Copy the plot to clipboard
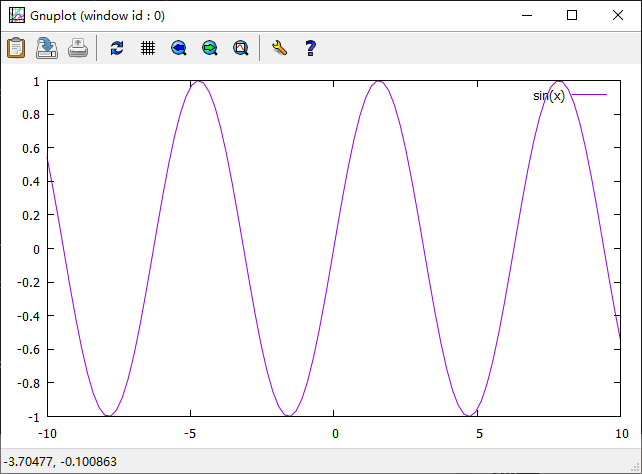This screenshot has width=642, height=474. point(16,48)
